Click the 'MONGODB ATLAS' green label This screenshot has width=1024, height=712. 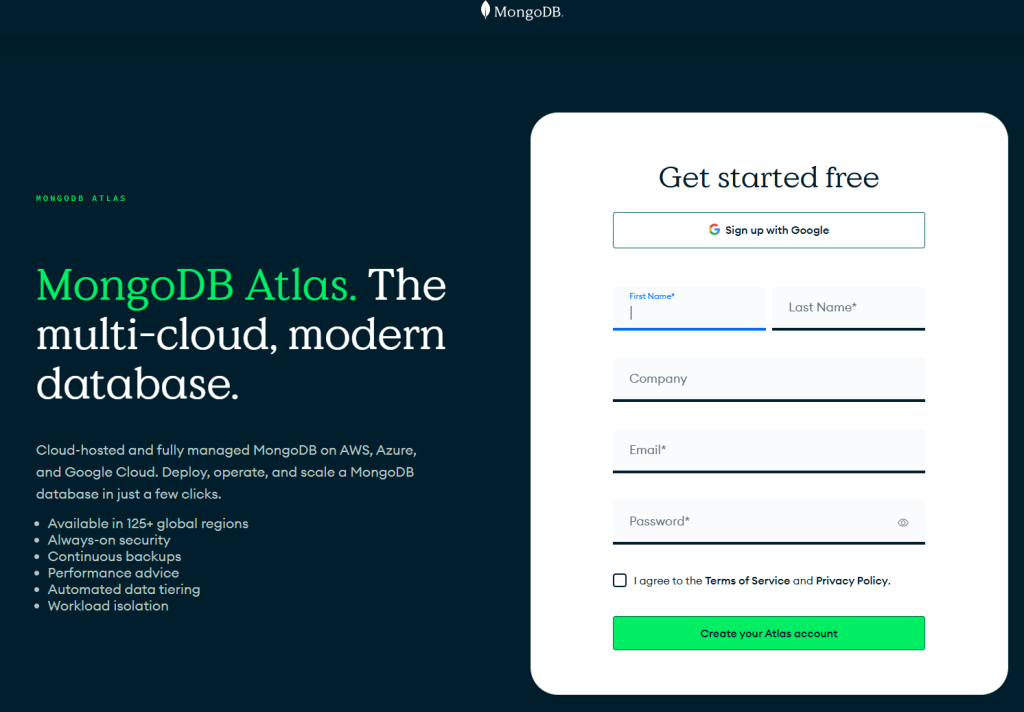(x=81, y=198)
